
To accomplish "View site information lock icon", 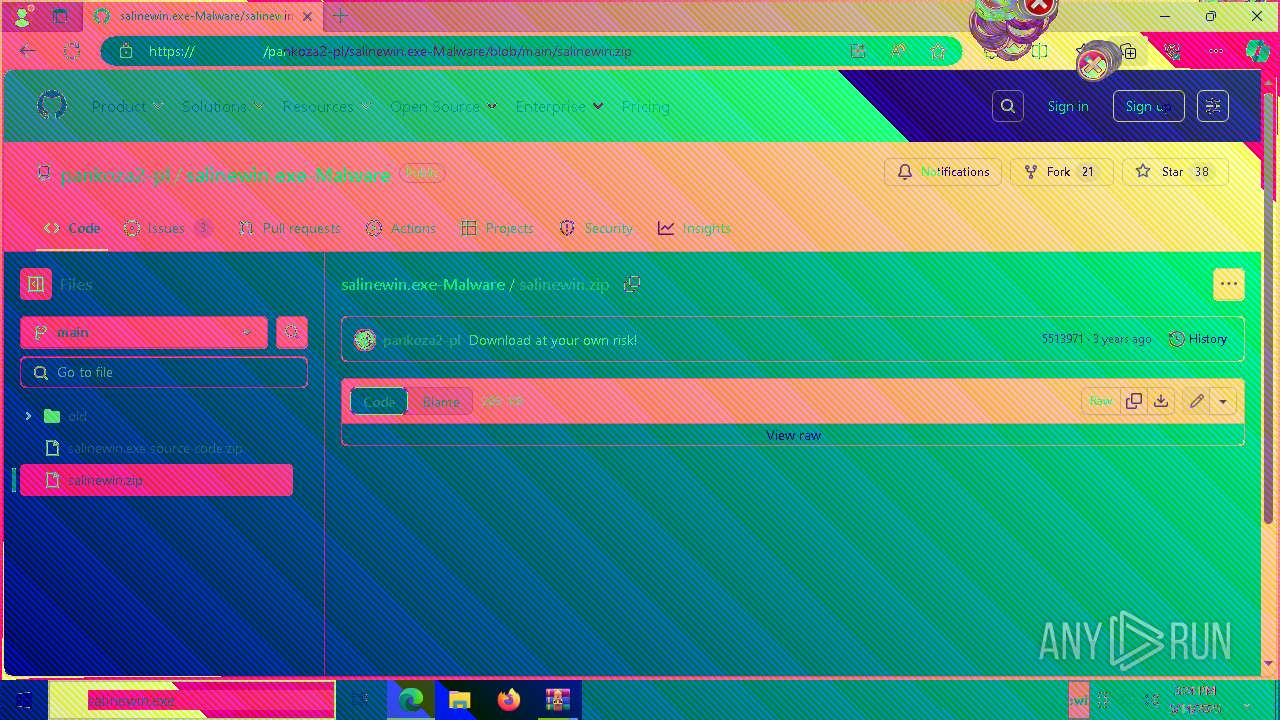I will (126, 51).
